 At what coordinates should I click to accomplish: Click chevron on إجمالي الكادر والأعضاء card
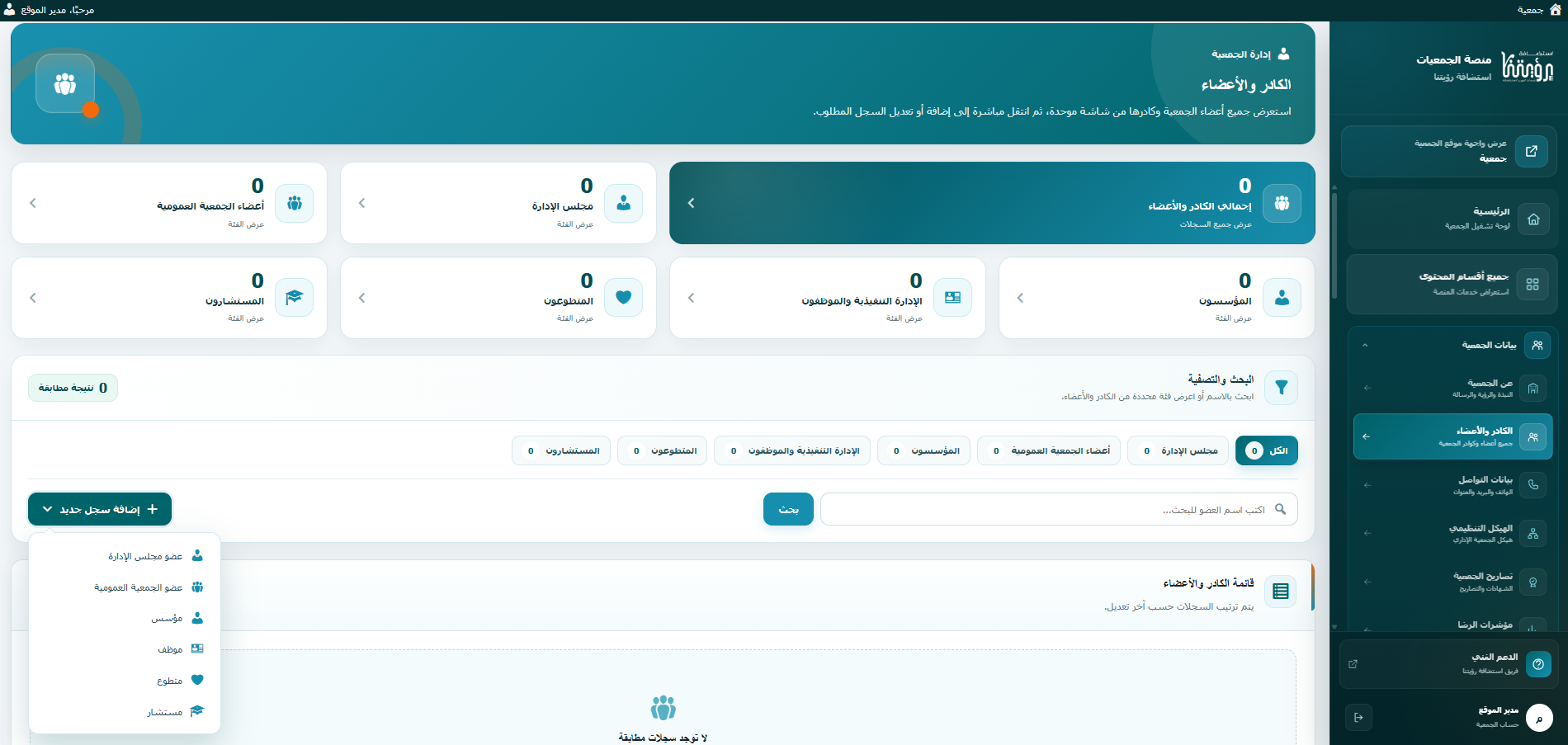692,203
